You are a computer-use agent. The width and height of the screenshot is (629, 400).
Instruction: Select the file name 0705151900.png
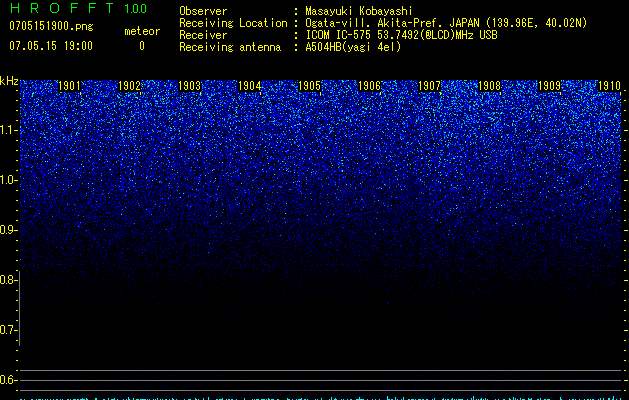(x=51, y=26)
